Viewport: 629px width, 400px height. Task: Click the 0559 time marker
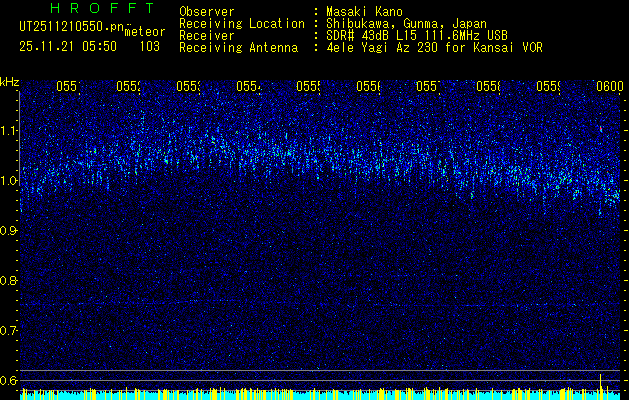coord(548,86)
